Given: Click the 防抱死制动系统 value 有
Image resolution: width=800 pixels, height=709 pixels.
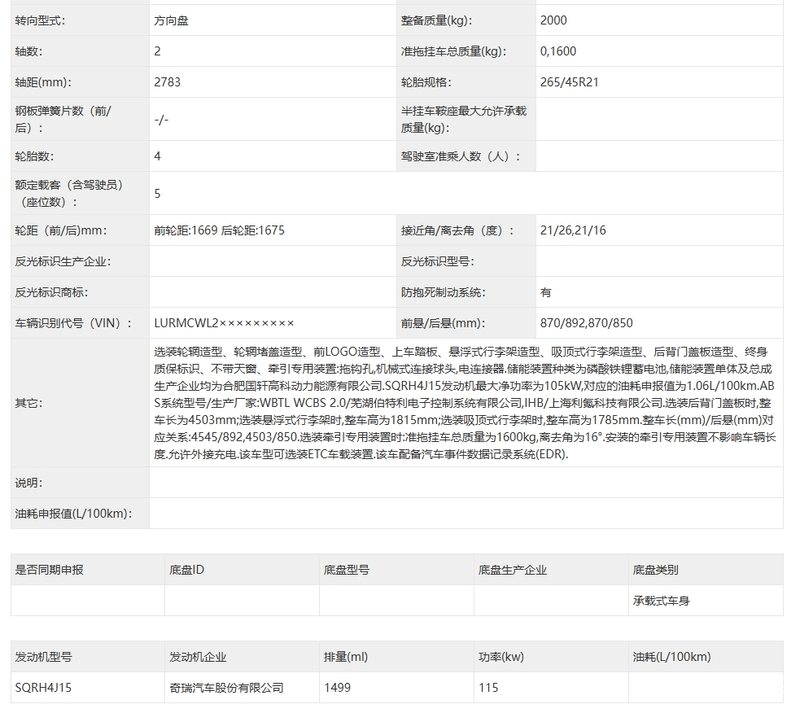Looking at the screenshot, I should [546, 292].
